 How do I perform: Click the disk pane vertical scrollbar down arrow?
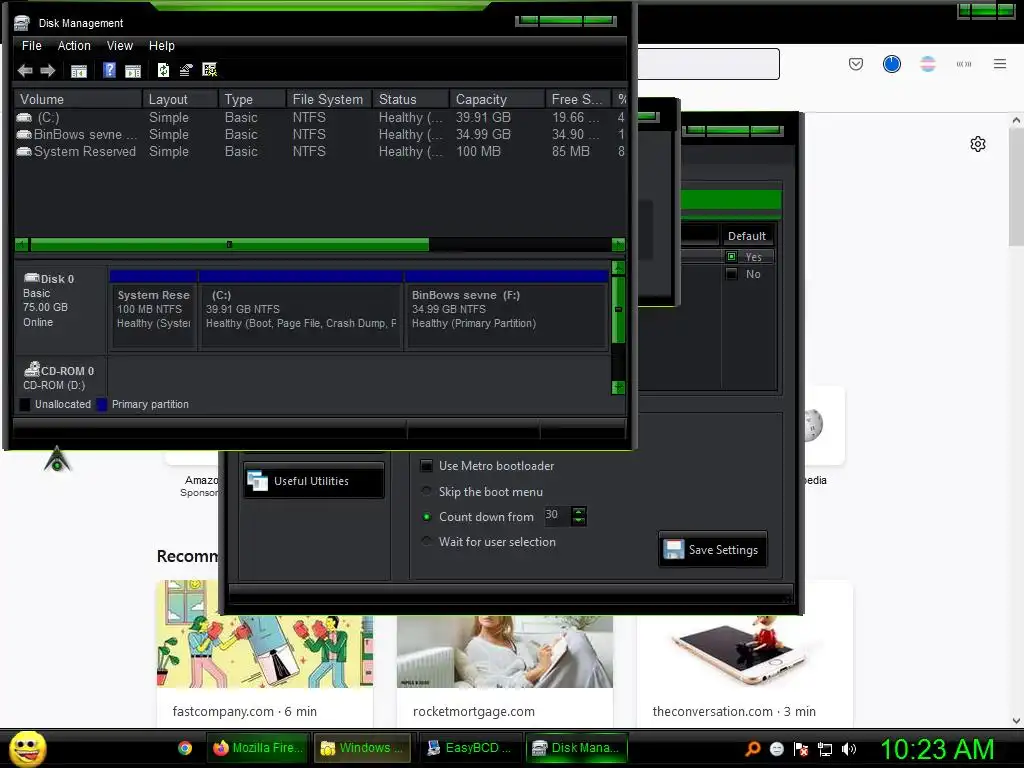point(618,387)
